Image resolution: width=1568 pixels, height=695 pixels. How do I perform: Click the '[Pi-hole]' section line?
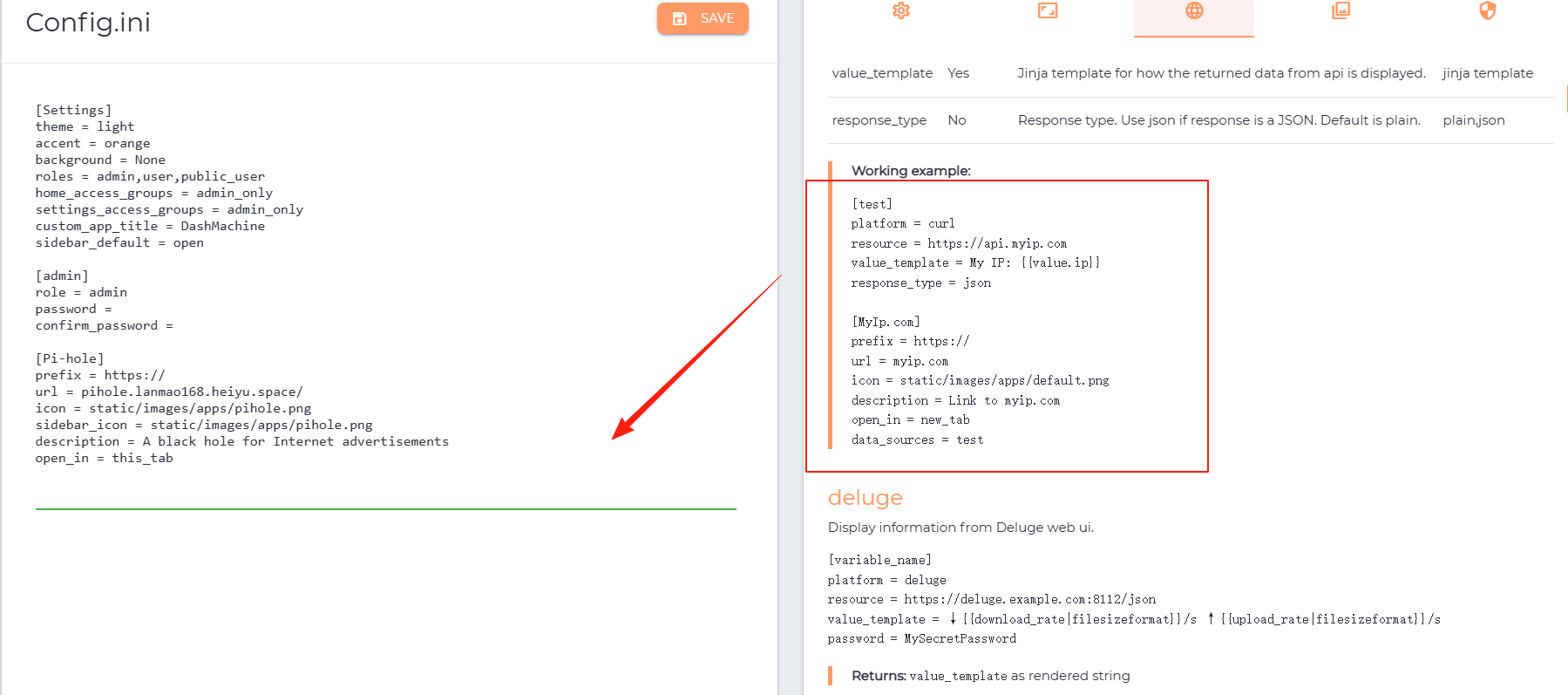coord(70,358)
